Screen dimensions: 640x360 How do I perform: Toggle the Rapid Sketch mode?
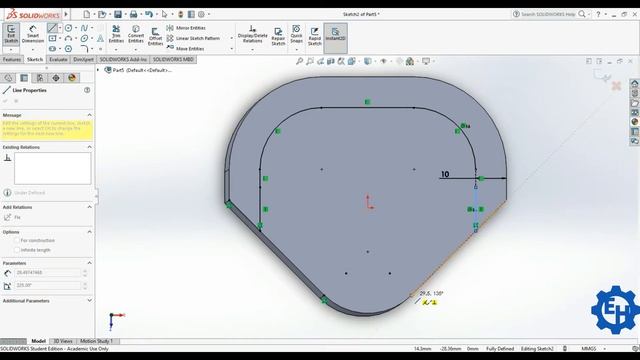[x=314, y=36]
